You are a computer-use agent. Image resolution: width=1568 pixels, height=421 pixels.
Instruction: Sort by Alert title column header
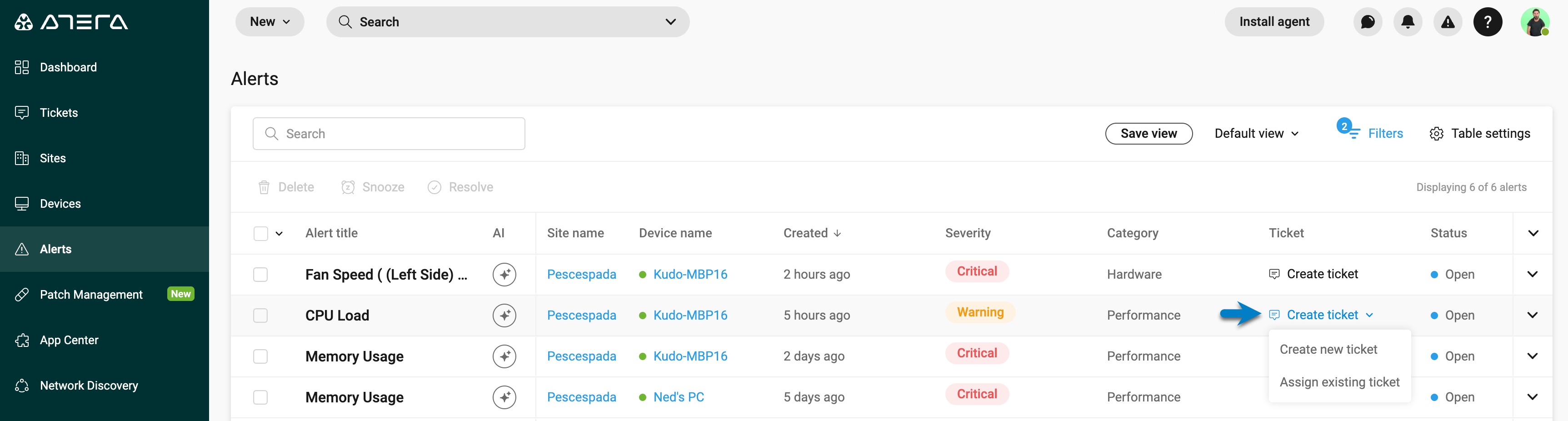[331, 233]
